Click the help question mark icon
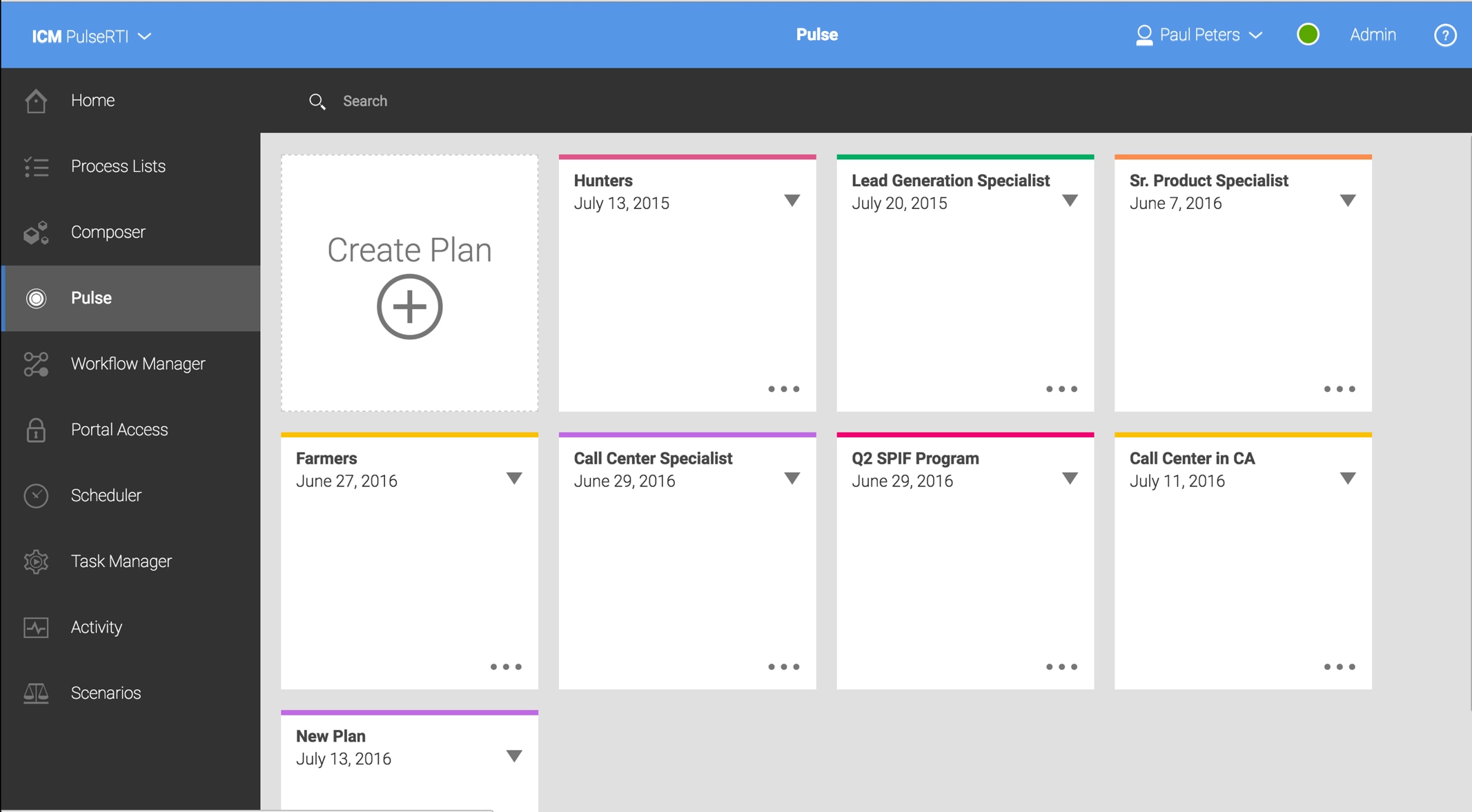 (1445, 35)
